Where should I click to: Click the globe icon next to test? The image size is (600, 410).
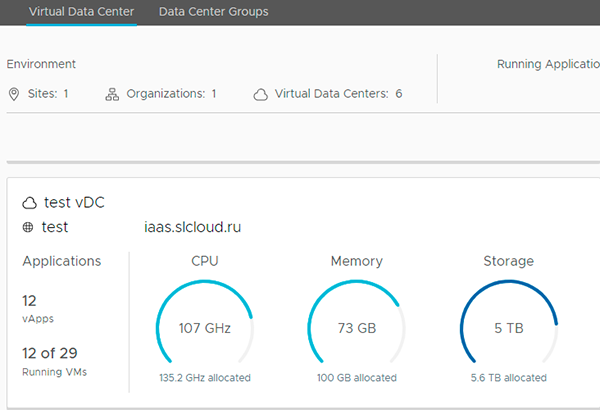tap(28, 227)
